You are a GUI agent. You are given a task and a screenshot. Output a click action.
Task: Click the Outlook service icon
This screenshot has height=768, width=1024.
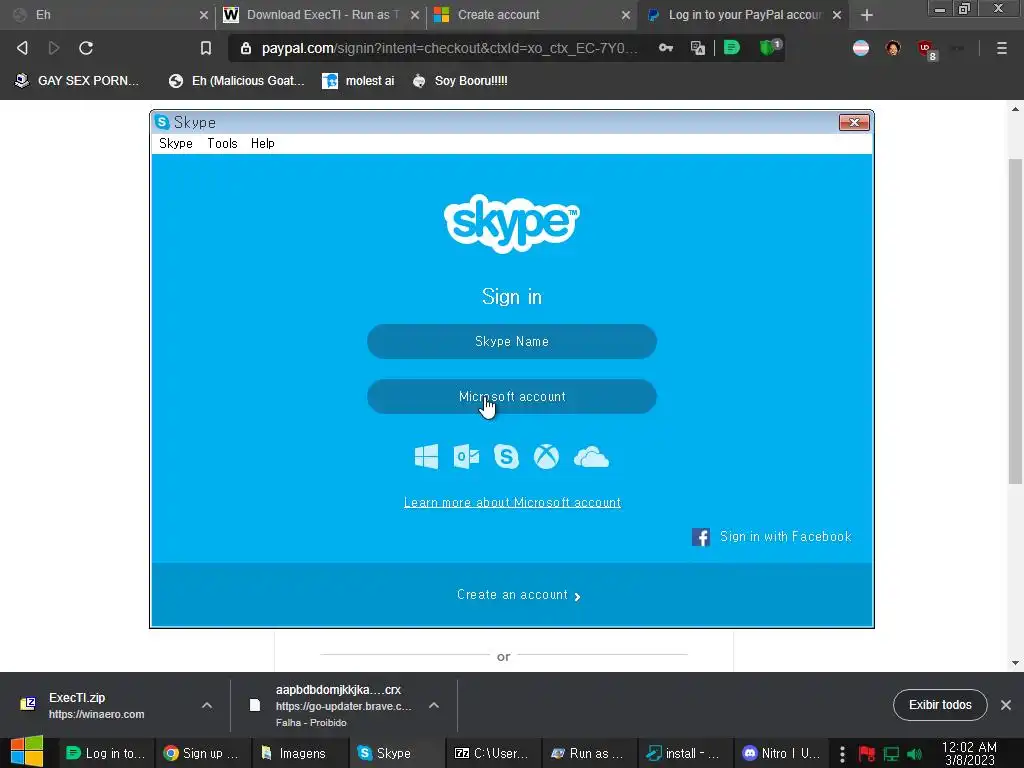click(x=466, y=456)
